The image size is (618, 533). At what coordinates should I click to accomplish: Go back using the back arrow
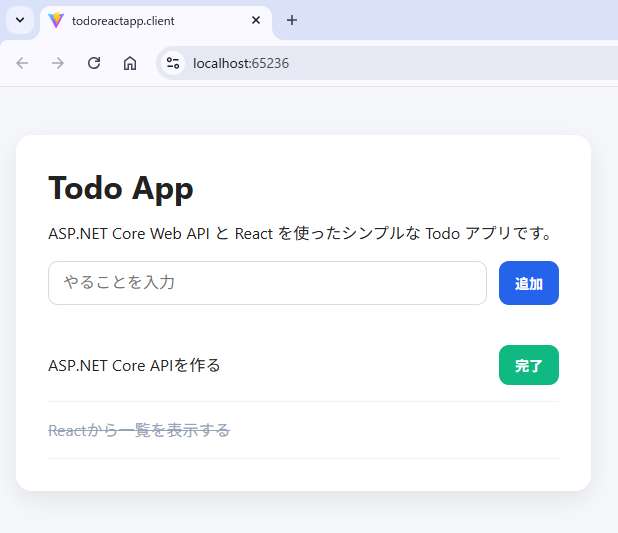pos(22,63)
